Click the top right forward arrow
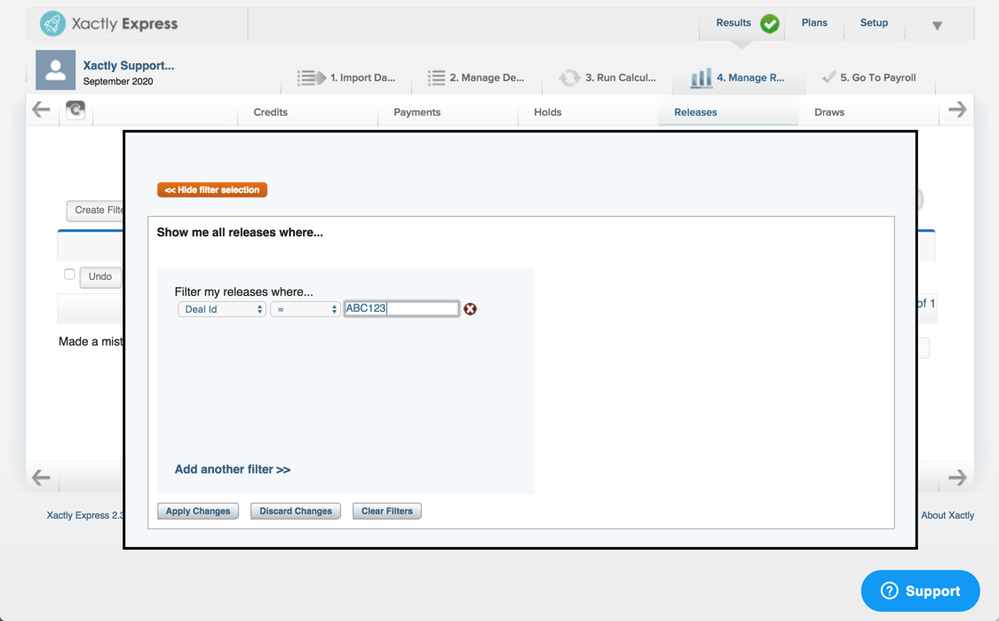The width and height of the screenshot is (999, 621). tap(957, 110)
